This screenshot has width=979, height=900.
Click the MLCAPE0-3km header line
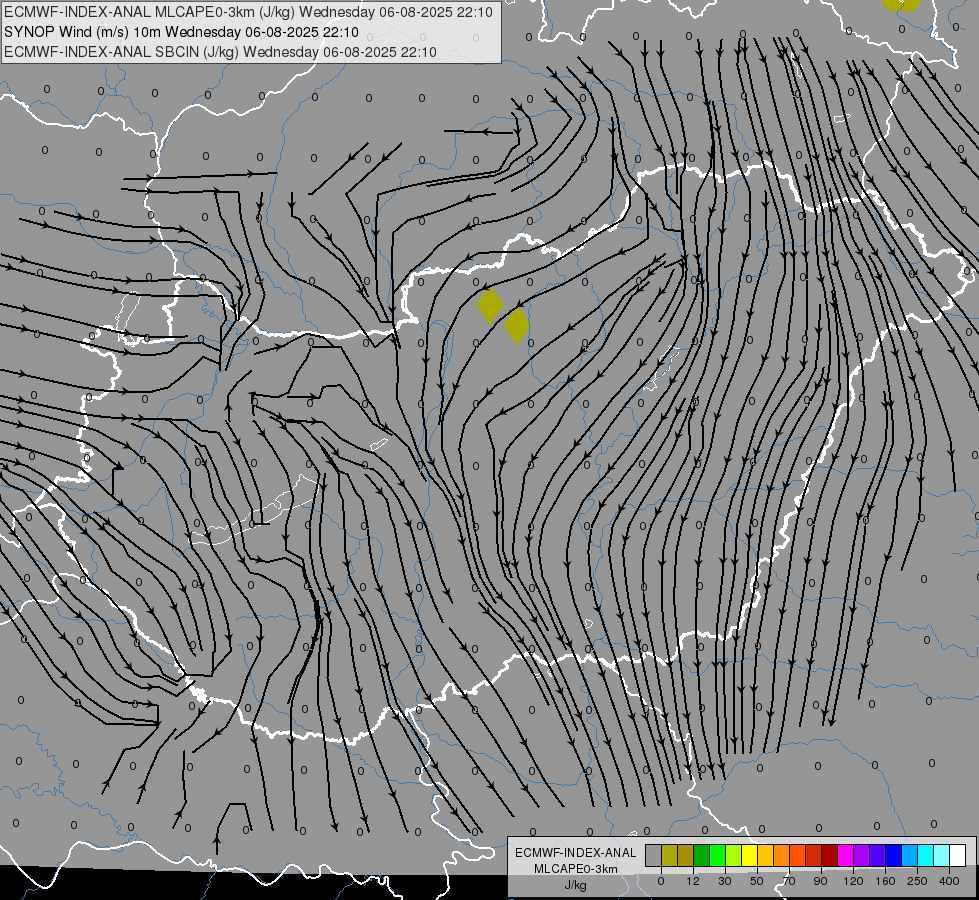point(248,12)
